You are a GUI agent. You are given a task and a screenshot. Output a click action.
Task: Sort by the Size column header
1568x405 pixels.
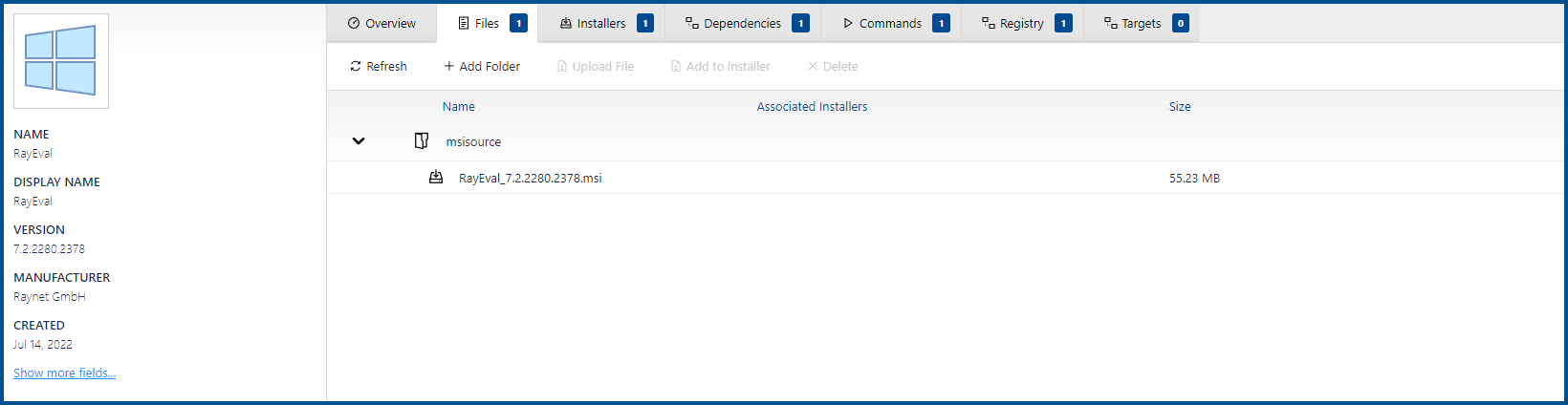point(1180,106)
